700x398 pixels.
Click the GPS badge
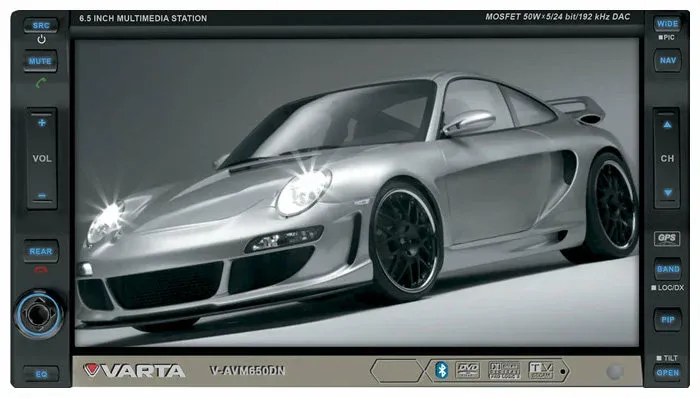(x=667, y=238)
